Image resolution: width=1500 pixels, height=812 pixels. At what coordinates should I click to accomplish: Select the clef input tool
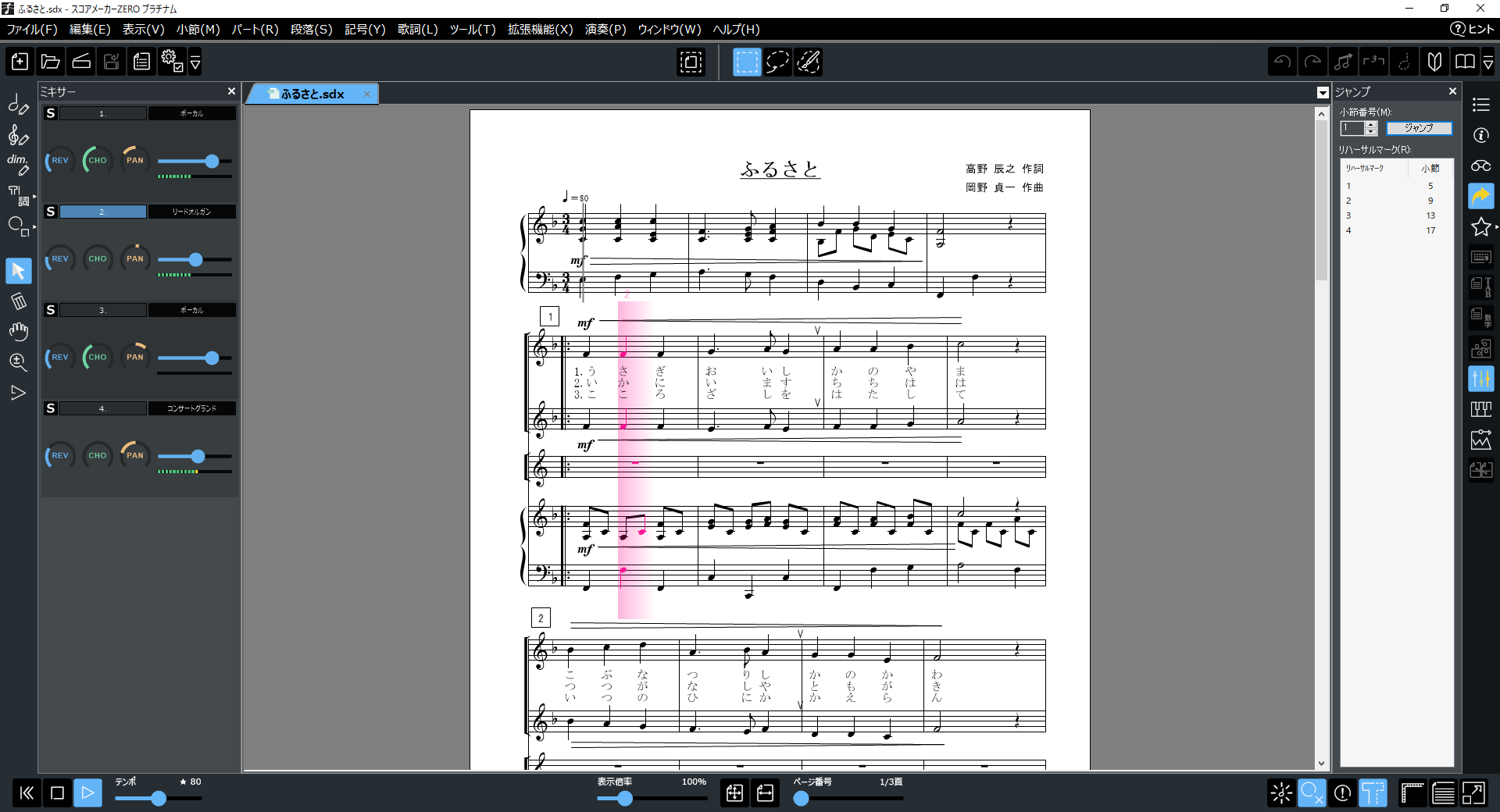[19, 135]
